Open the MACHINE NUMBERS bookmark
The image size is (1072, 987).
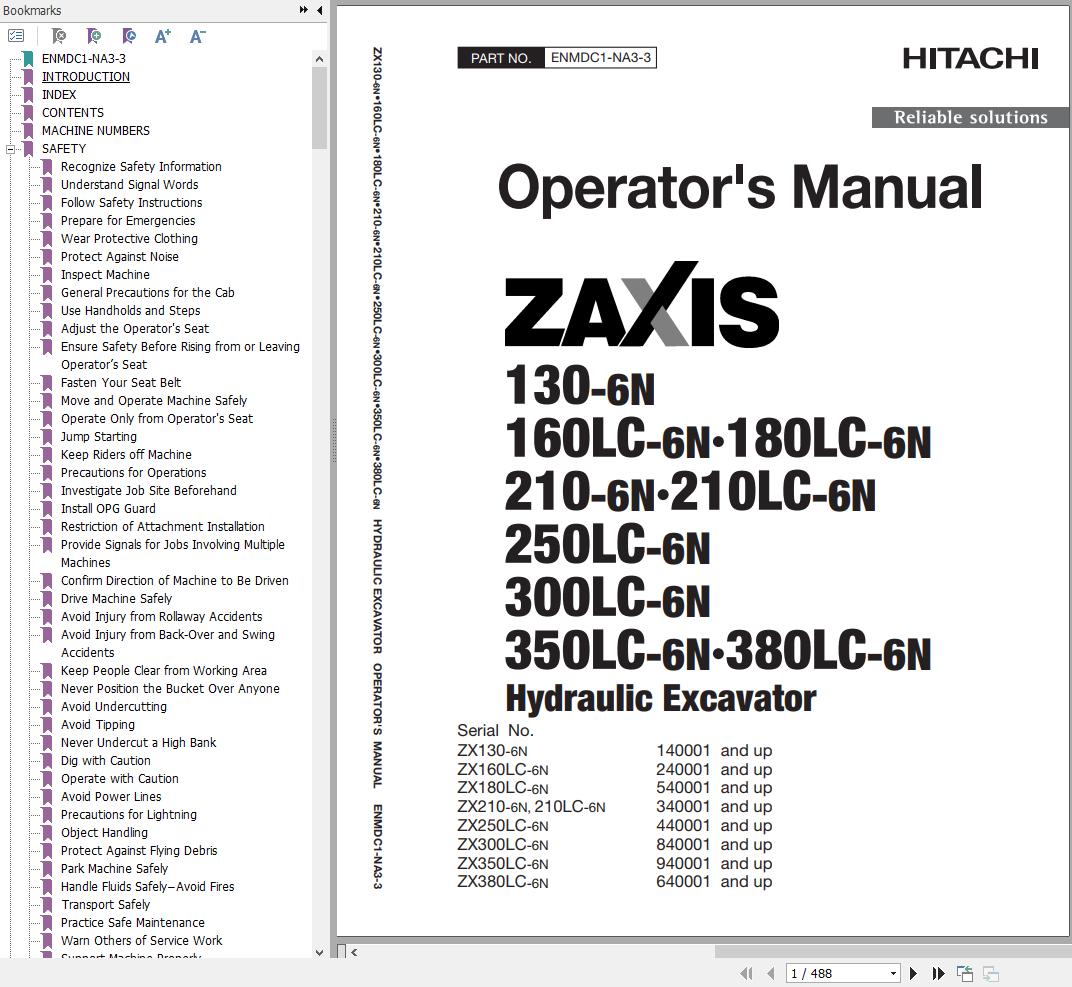pos(96,131)
